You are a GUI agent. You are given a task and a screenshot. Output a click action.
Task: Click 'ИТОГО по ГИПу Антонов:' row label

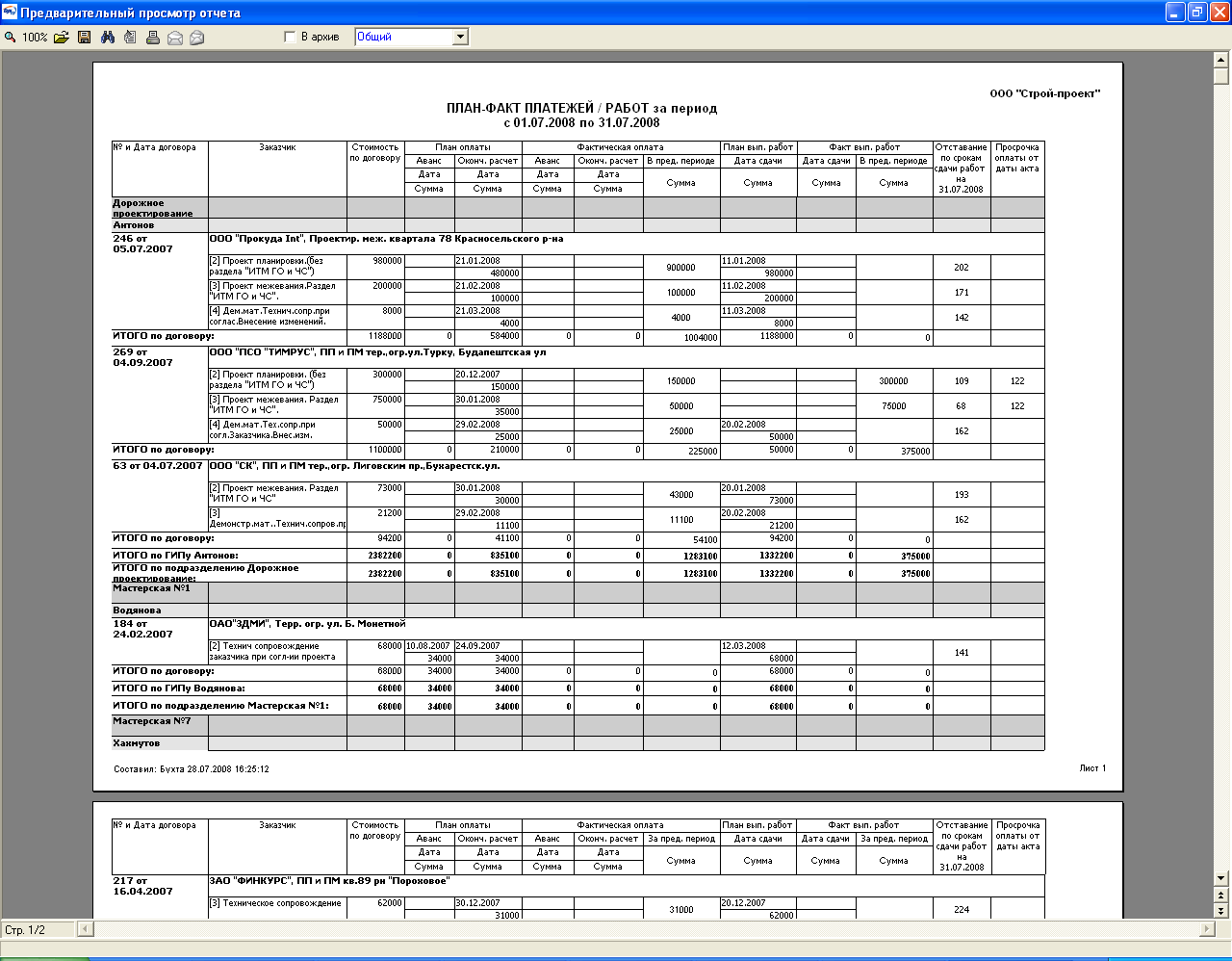coord(175,556)
